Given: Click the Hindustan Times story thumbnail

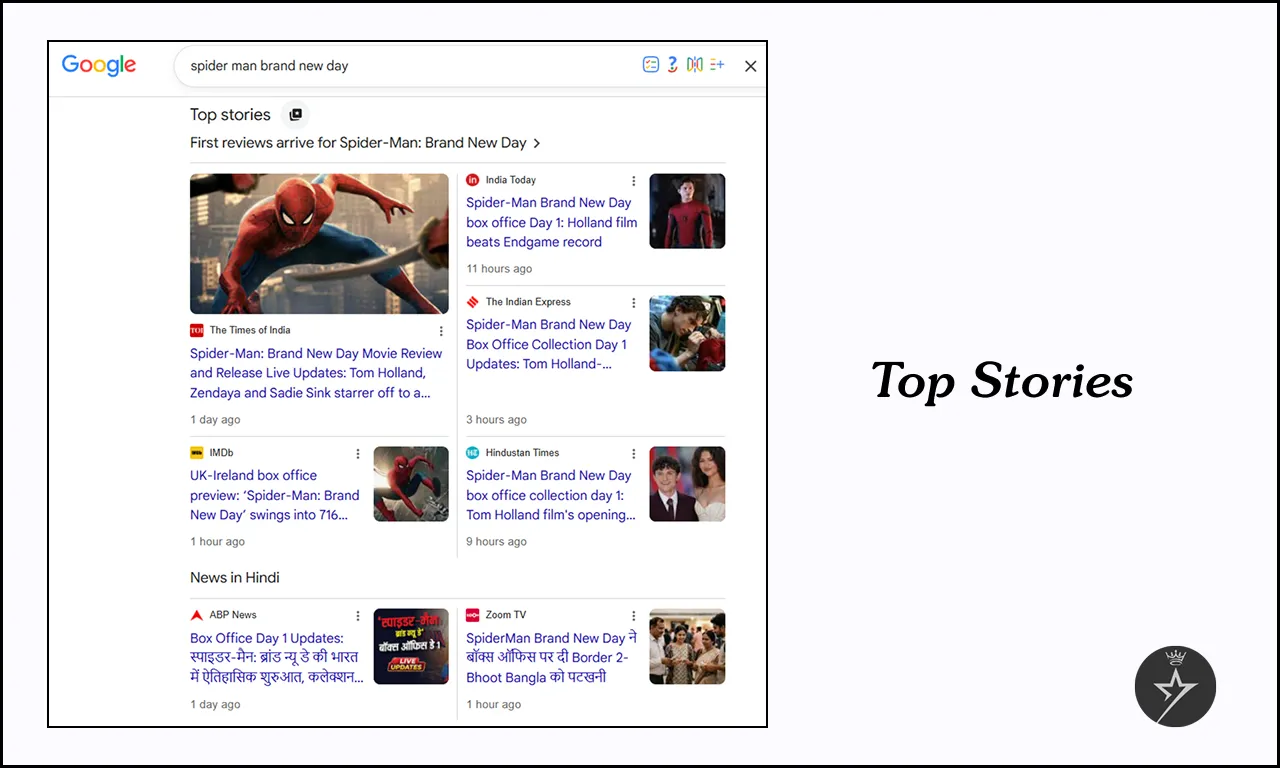Looking at the screenshot, I should point(687,484).
